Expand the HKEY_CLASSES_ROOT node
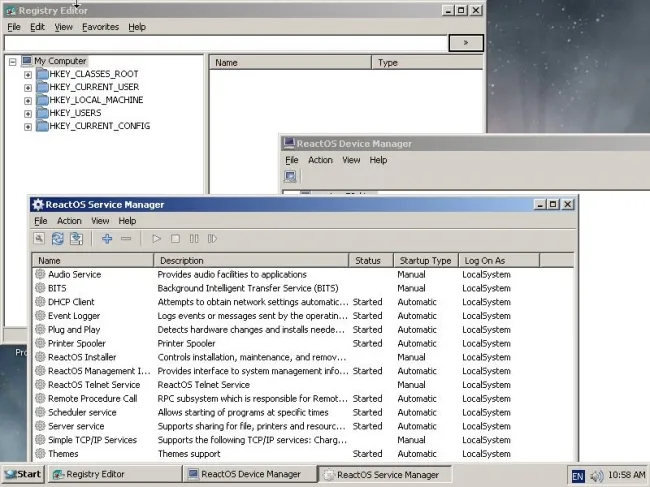The image size is (650, 487). tap(28, 75)
